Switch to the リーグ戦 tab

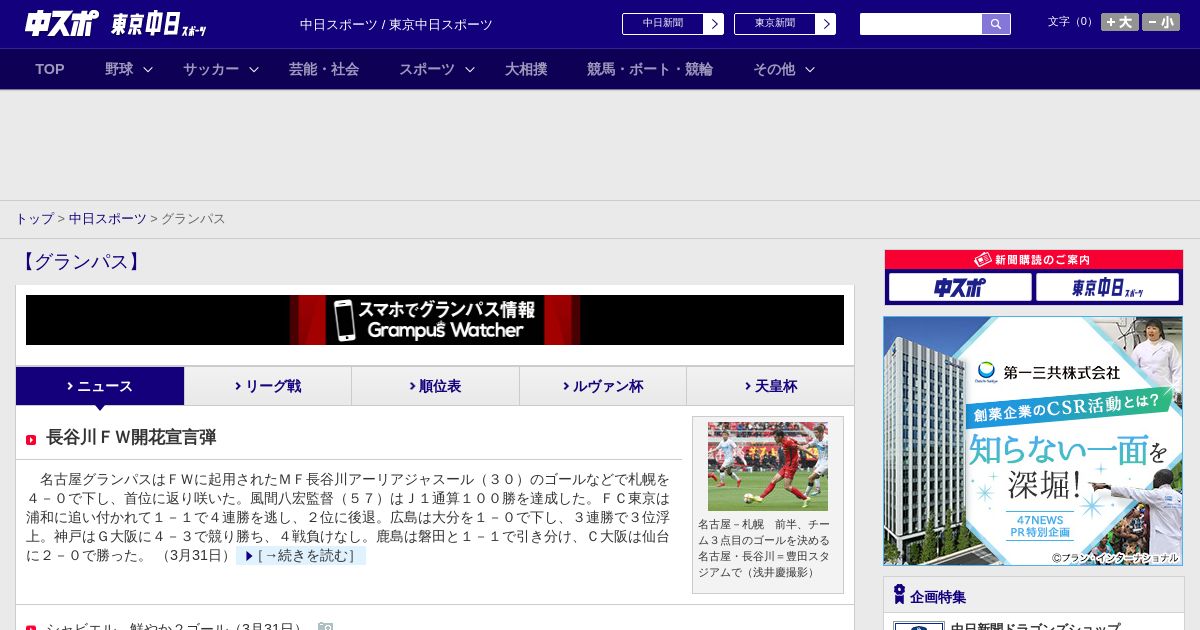click(268, 386)
